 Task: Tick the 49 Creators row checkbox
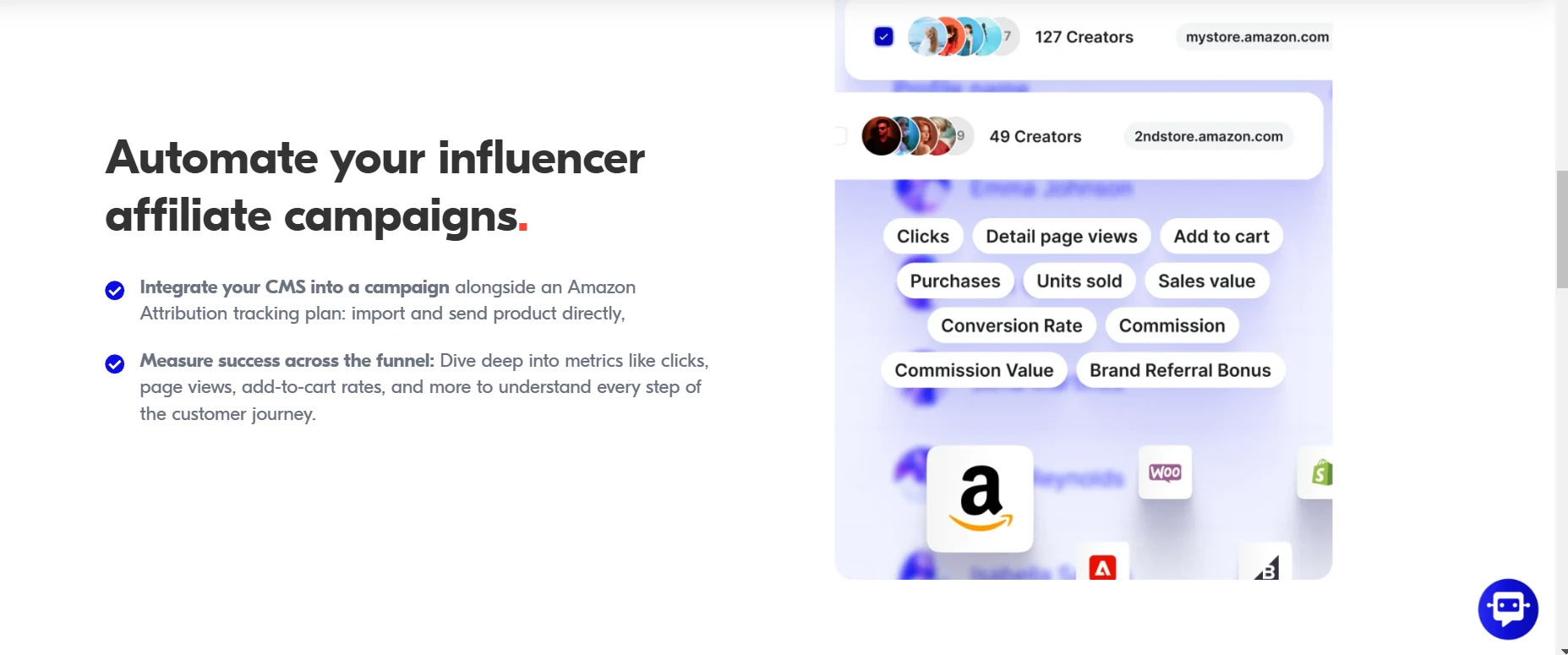840,136
